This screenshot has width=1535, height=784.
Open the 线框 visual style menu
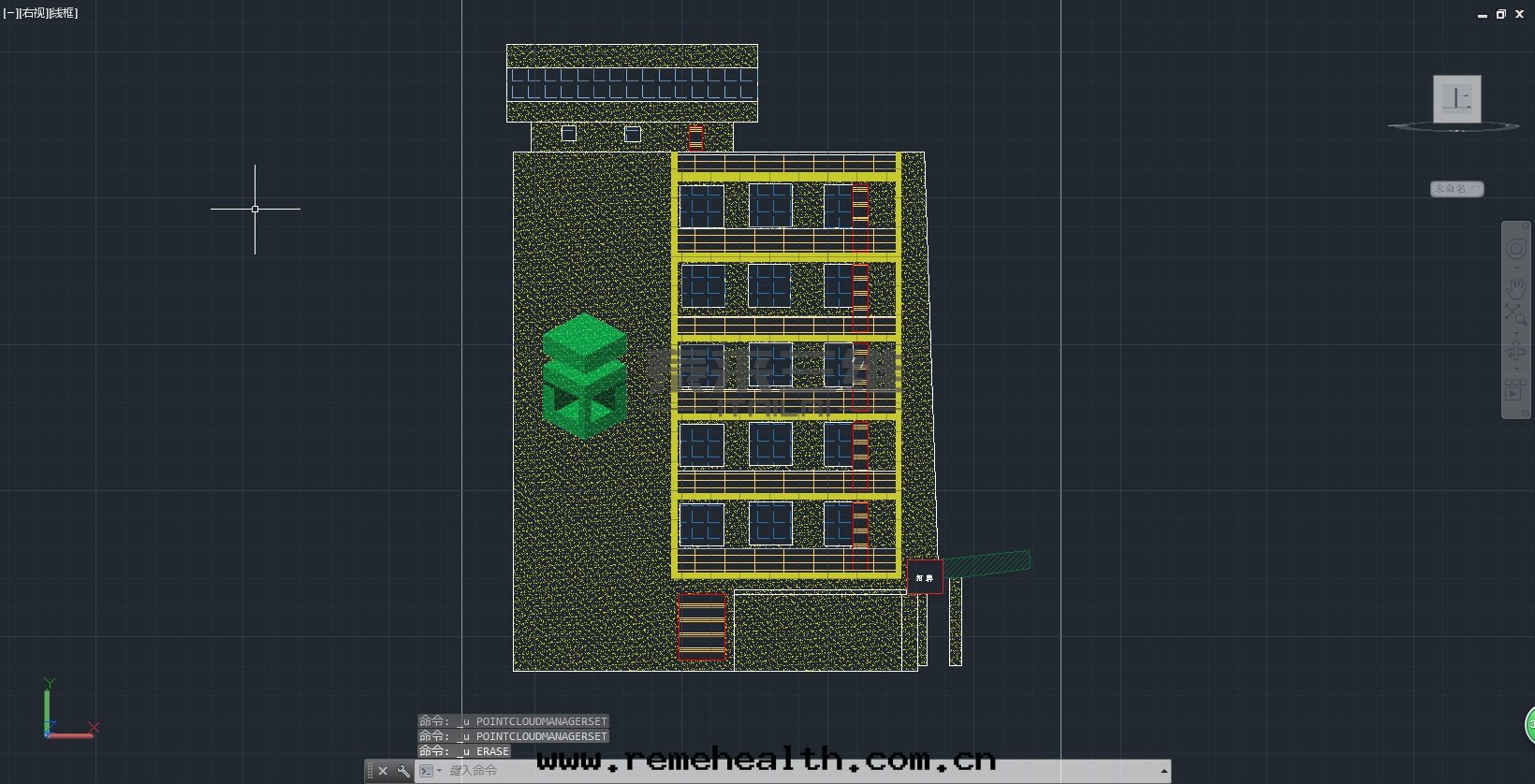coord(63,13)
